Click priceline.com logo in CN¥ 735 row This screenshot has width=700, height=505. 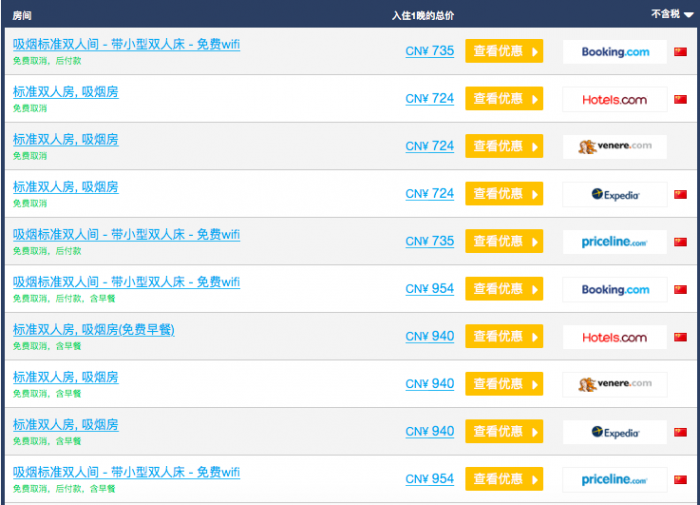(x=615, y=242)
